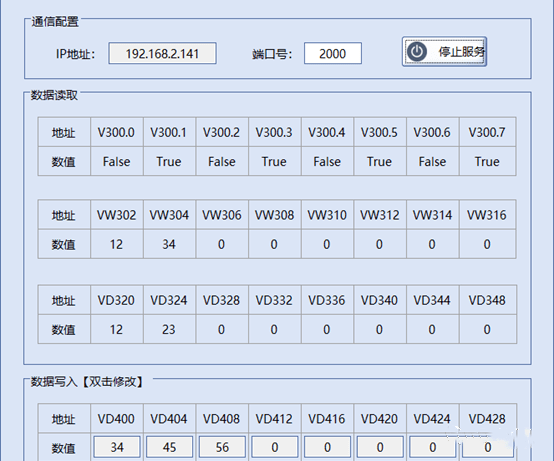Image resolution: width=554 pixels, height=461 pixels.
Task: Click the VD412 write value box
Action: 275,447
